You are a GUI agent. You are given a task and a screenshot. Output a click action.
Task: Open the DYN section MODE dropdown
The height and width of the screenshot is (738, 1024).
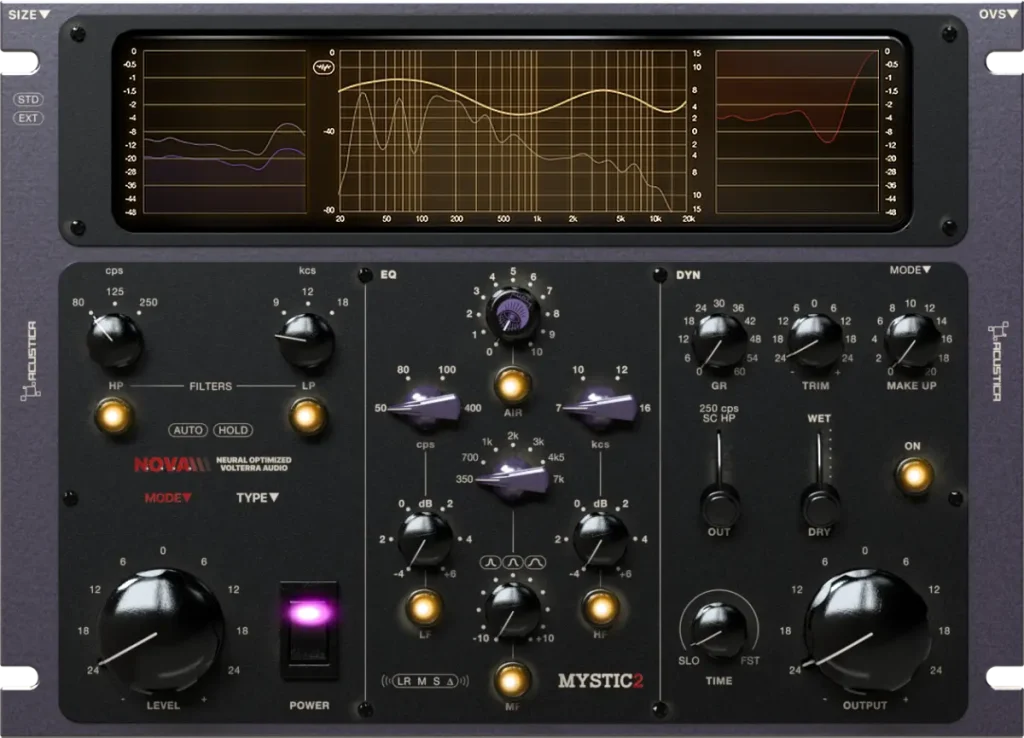tap(910, 270)
